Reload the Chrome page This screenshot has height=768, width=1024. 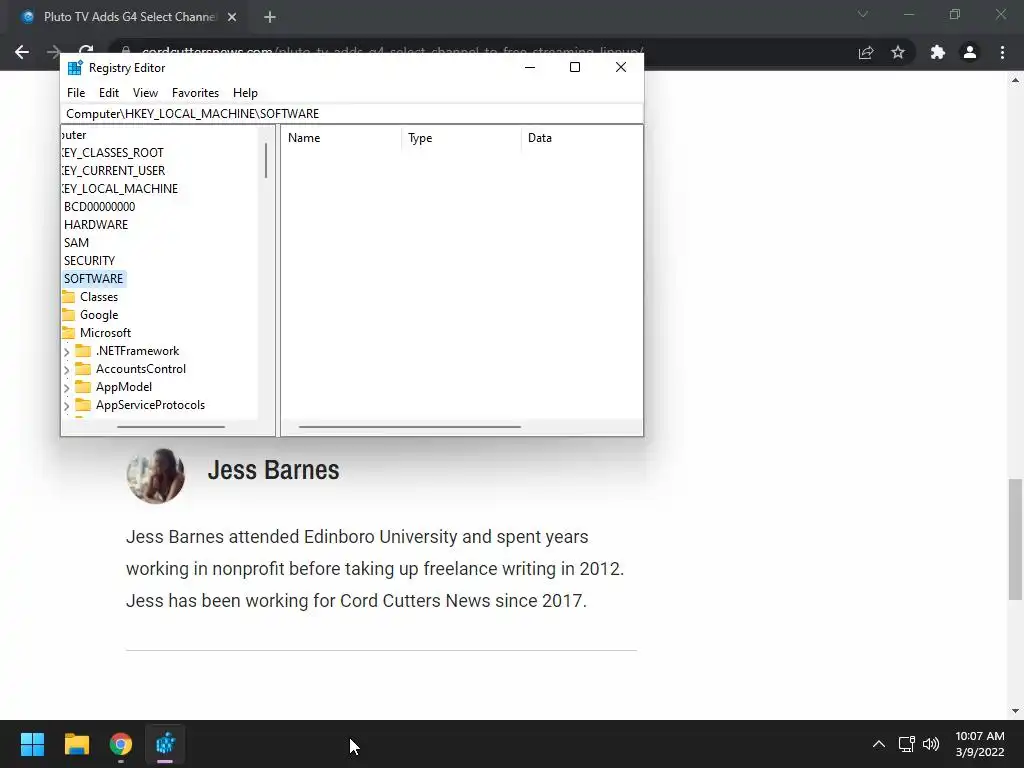[x=86, y=52]
